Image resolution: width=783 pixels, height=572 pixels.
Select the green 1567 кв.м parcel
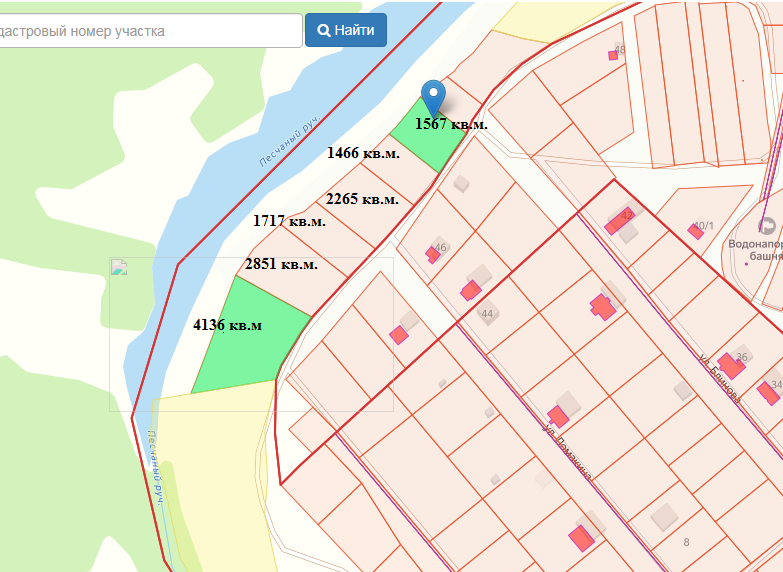[x=430, y=137]
